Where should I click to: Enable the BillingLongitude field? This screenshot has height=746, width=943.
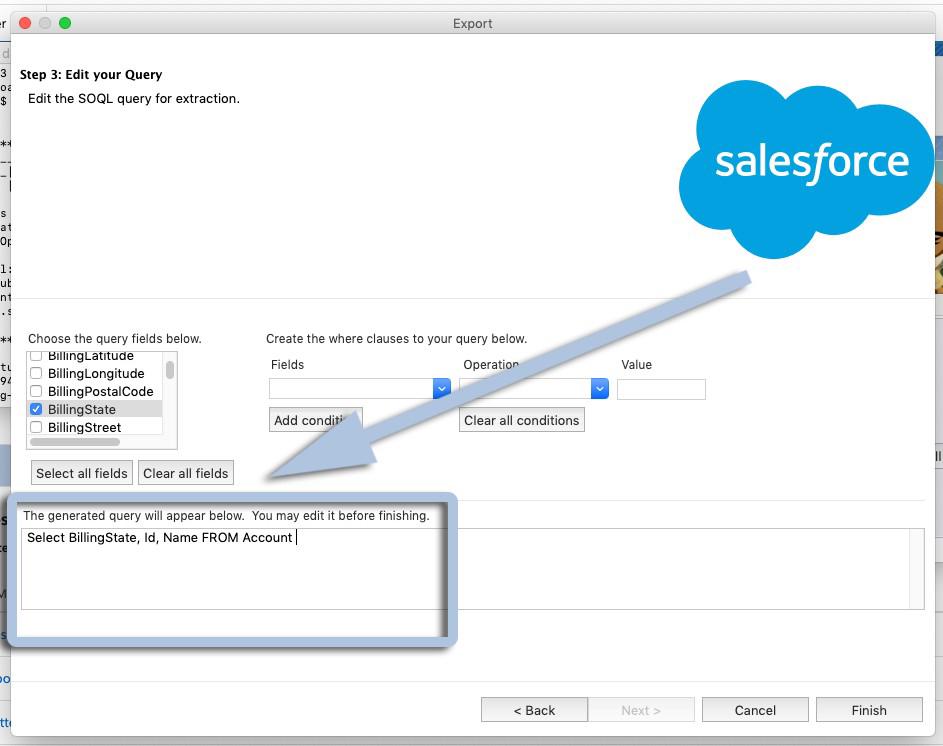[36, 375]
